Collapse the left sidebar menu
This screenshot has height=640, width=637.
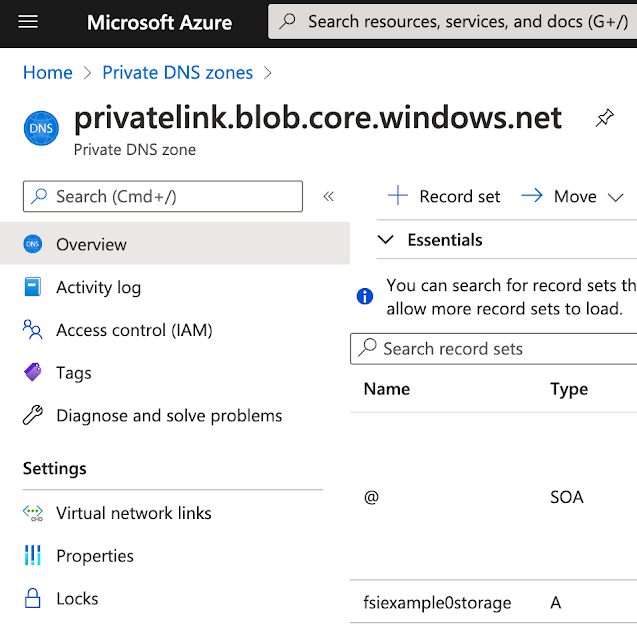328,197
